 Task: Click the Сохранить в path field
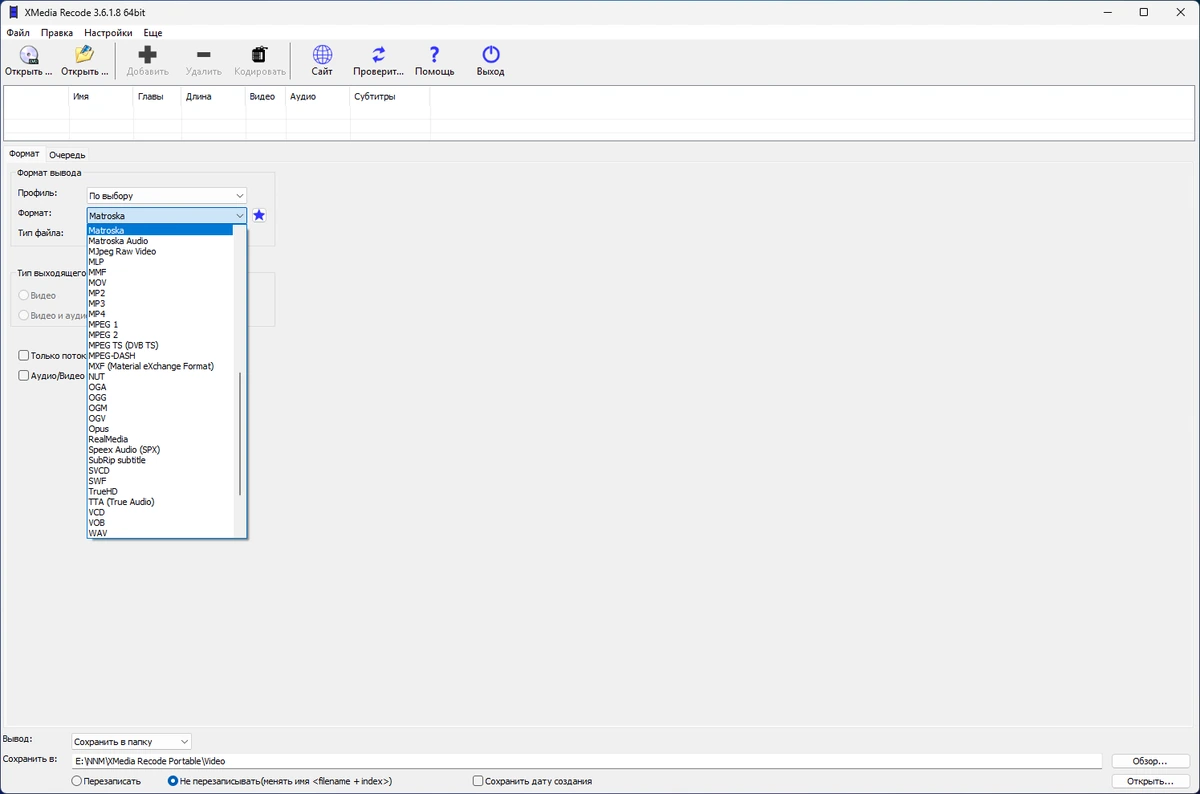(586, 761)
